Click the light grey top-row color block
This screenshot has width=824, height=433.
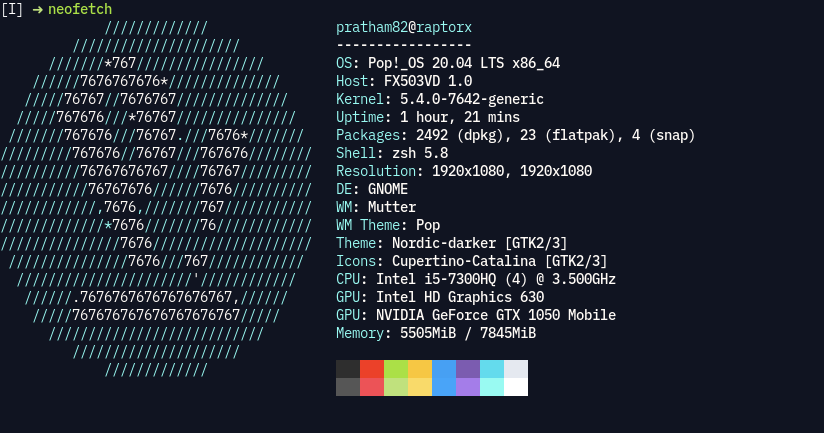pos(516,369)
